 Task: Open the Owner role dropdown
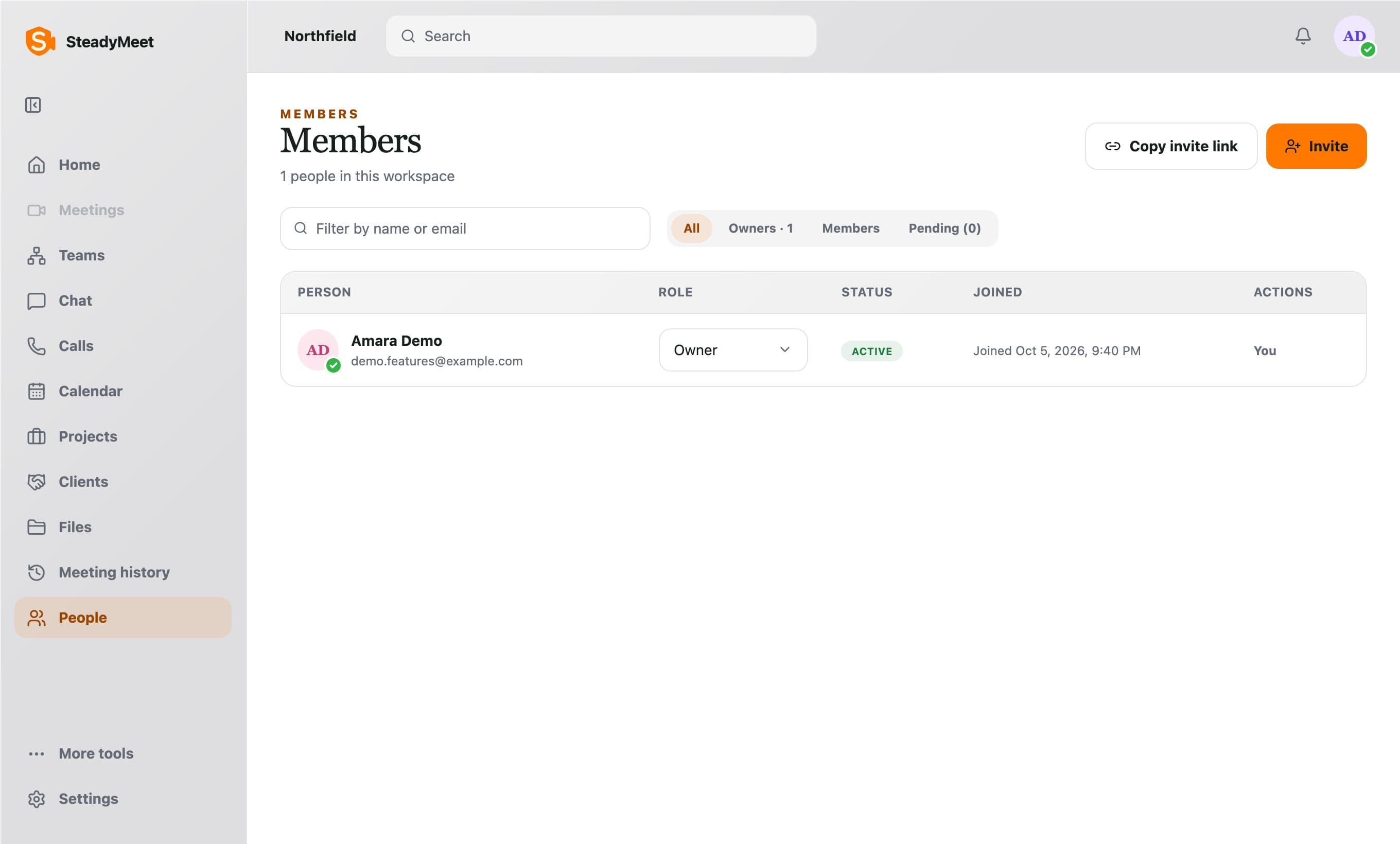733,350
